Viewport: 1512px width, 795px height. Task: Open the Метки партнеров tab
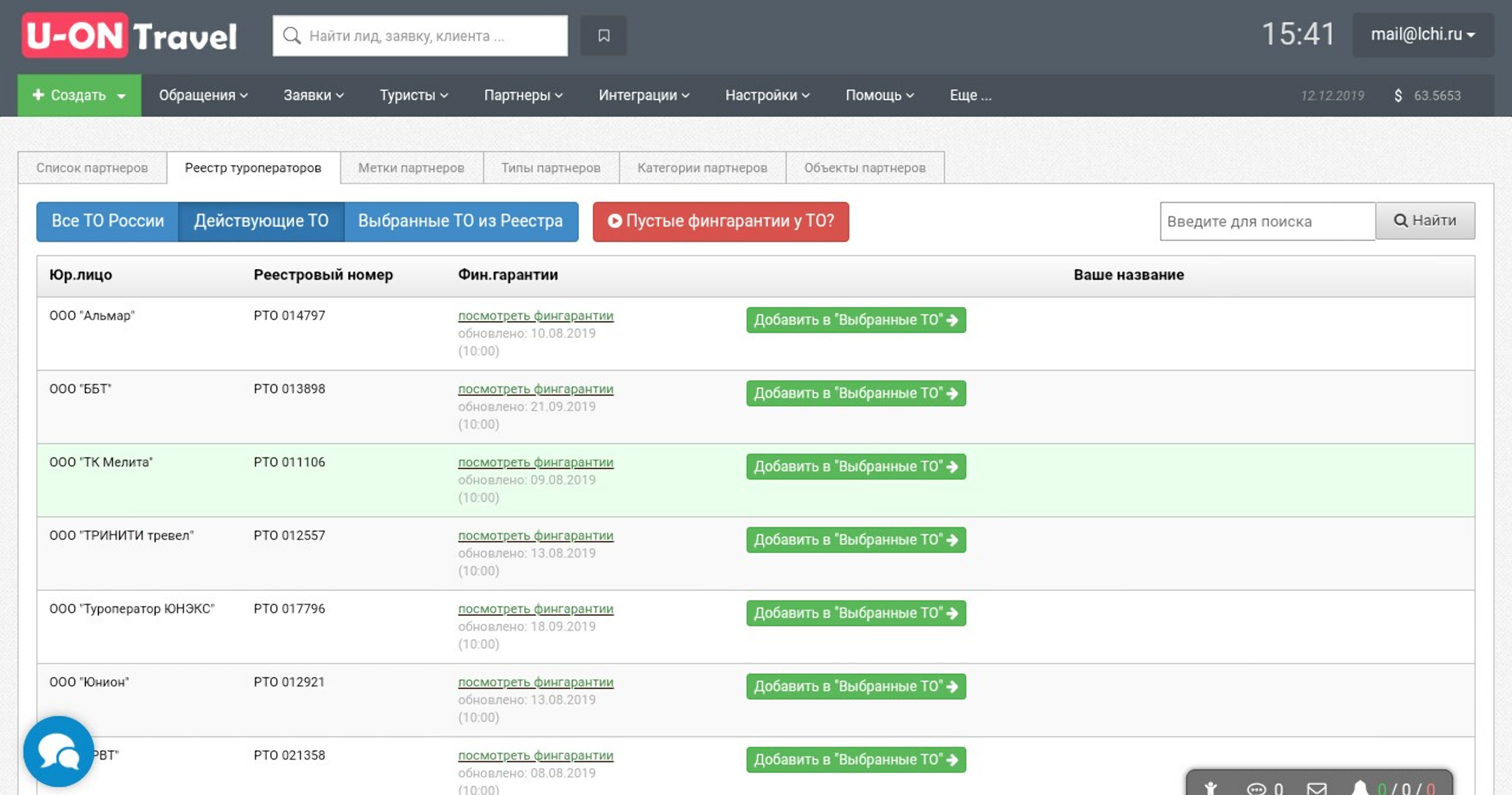tap(411, 168)
